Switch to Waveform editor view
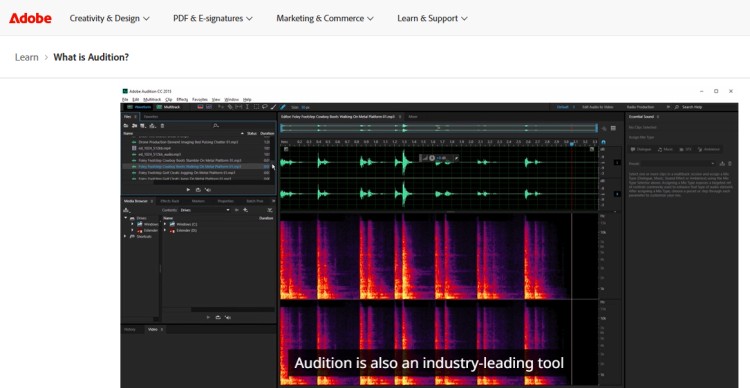Image resolution: width=750 pixels, height=388 pixels. (139, 107)
